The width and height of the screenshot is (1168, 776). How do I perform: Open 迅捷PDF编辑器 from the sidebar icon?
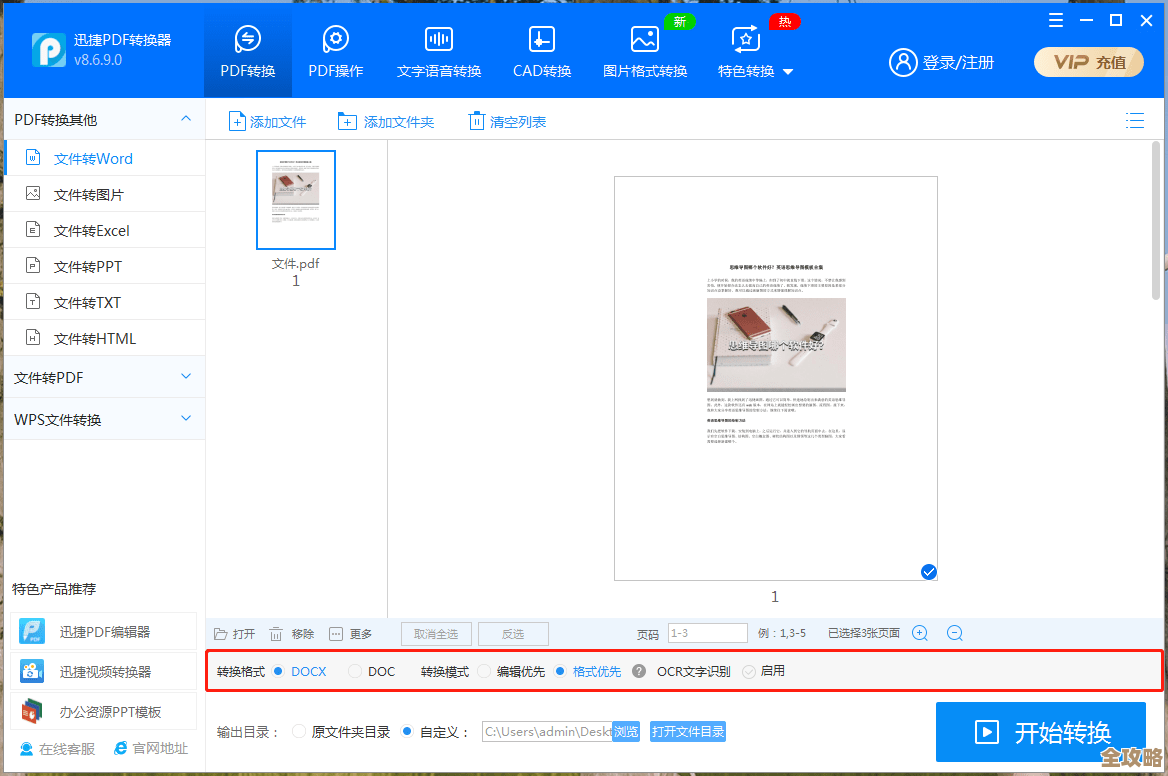[x=31, y=630]
